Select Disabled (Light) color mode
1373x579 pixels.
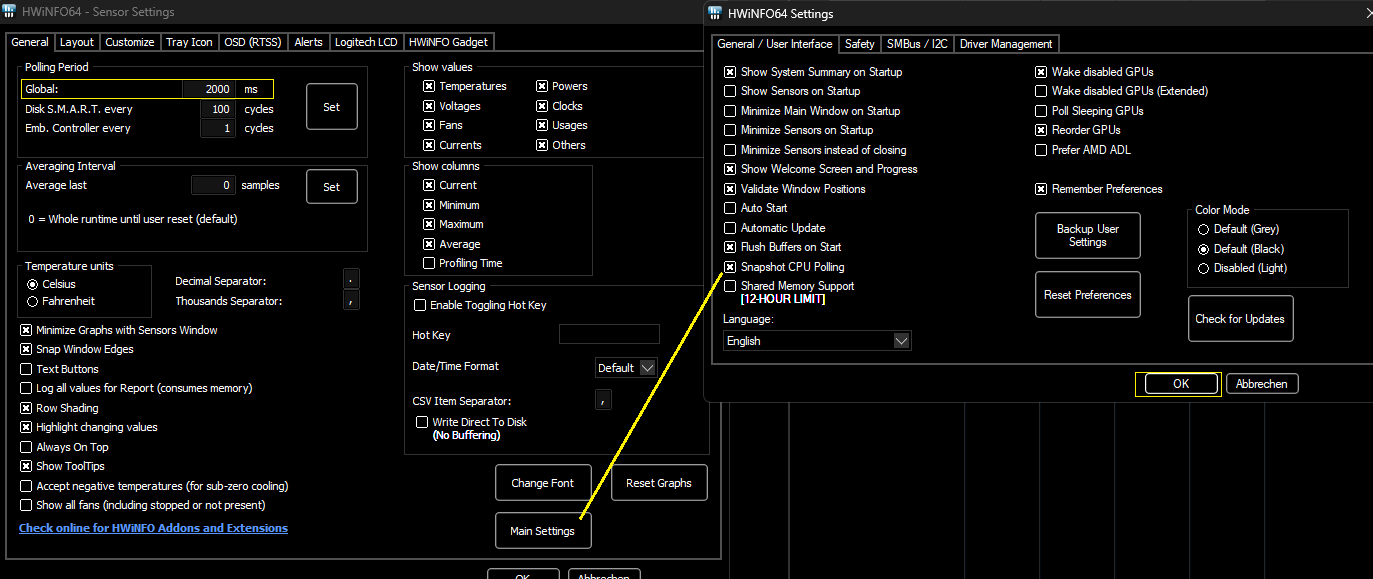(x=1204, y=268)
